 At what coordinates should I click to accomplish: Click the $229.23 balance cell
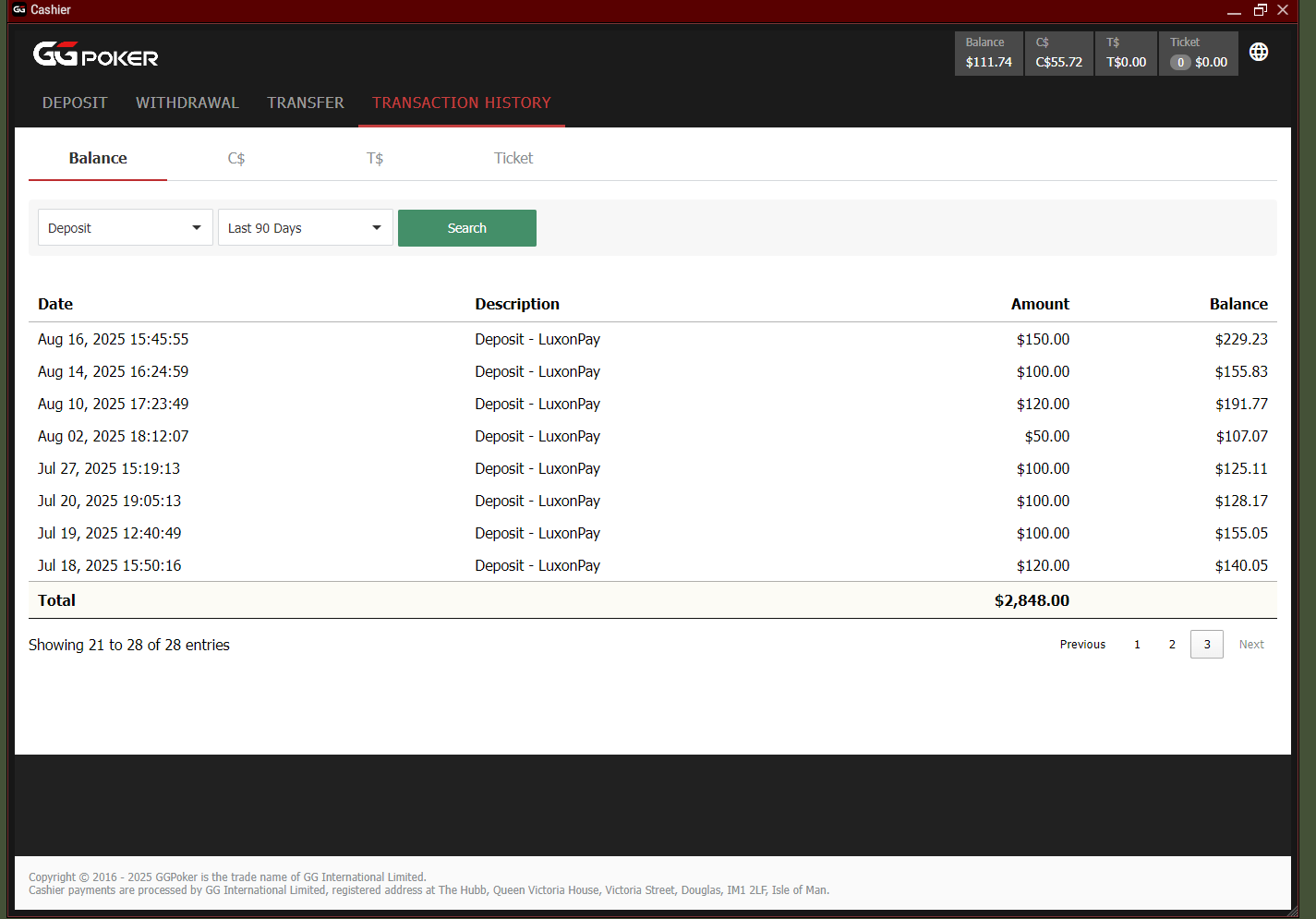(x=1241, y=339)
